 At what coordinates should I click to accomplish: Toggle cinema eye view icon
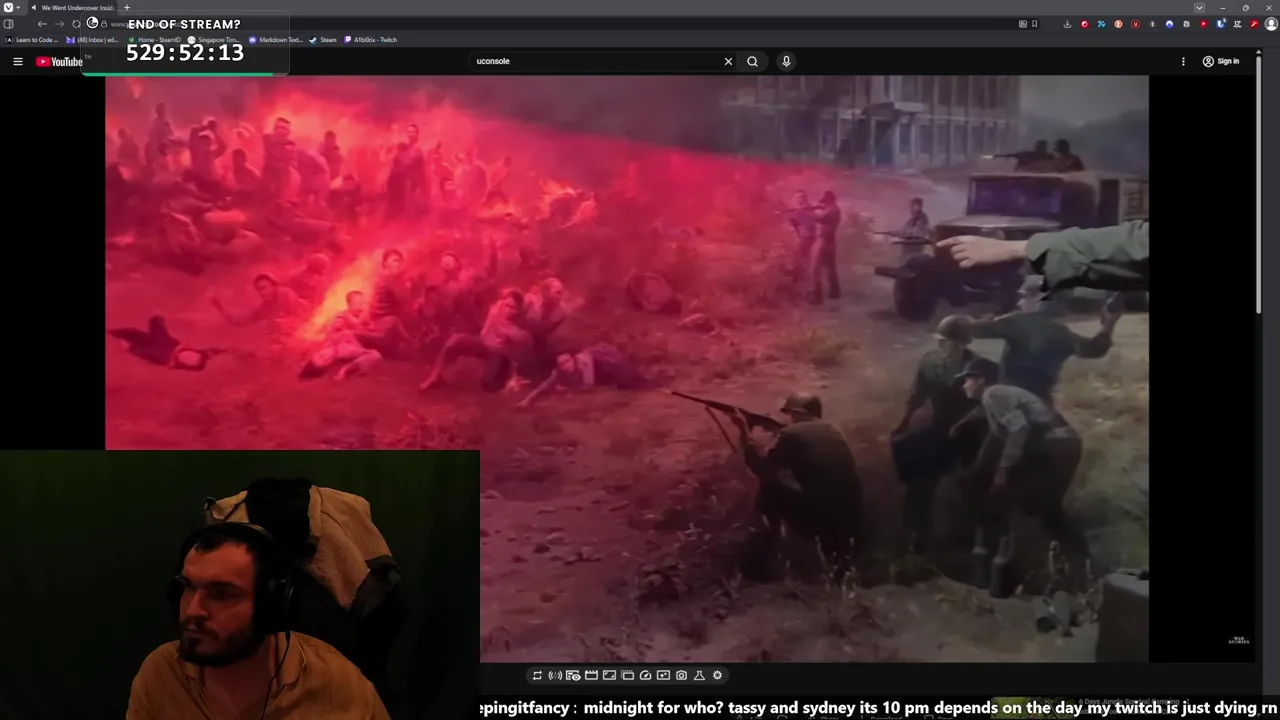point(573,675)
